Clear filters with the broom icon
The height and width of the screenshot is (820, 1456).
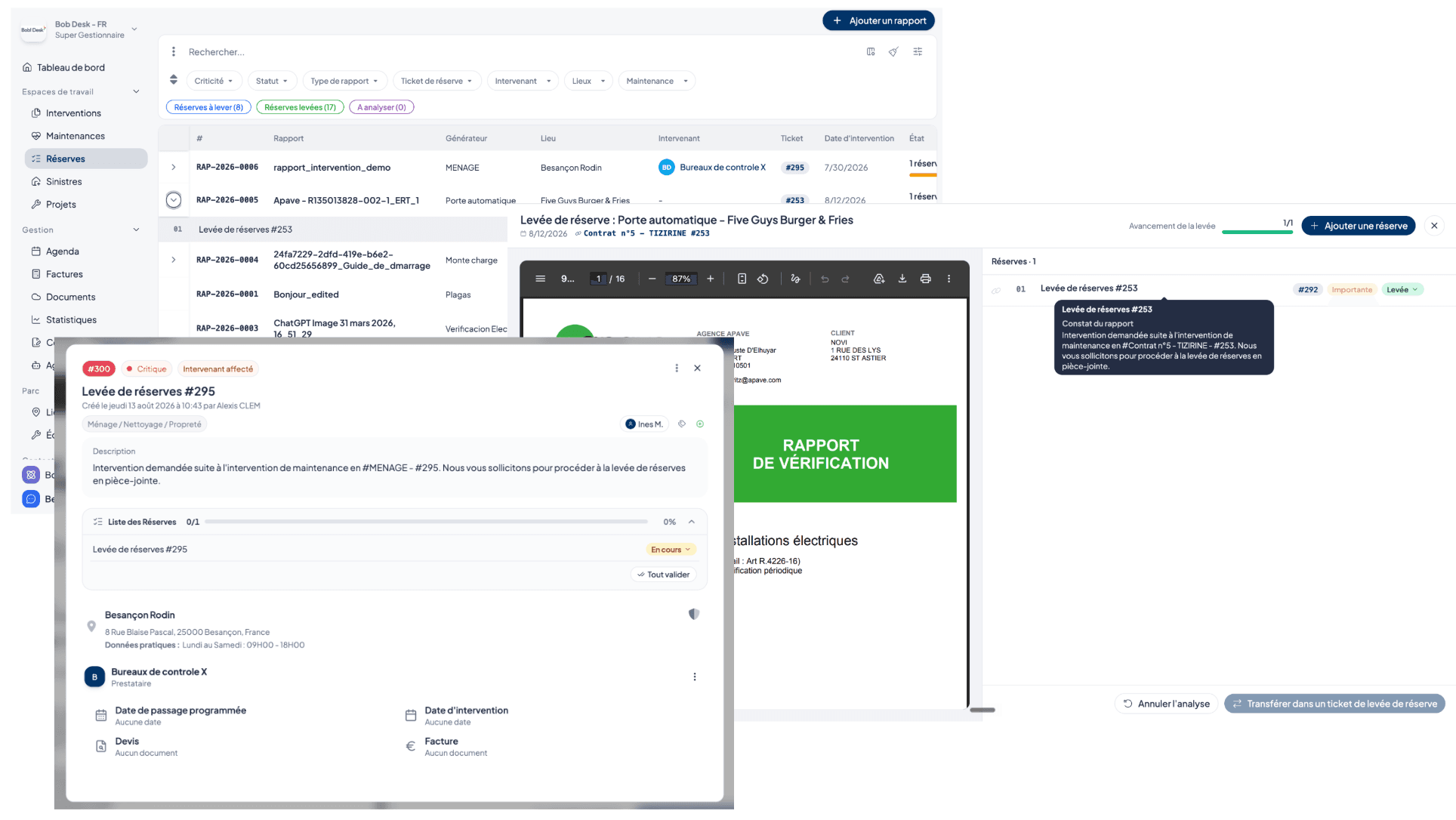(x=893, y=51)
